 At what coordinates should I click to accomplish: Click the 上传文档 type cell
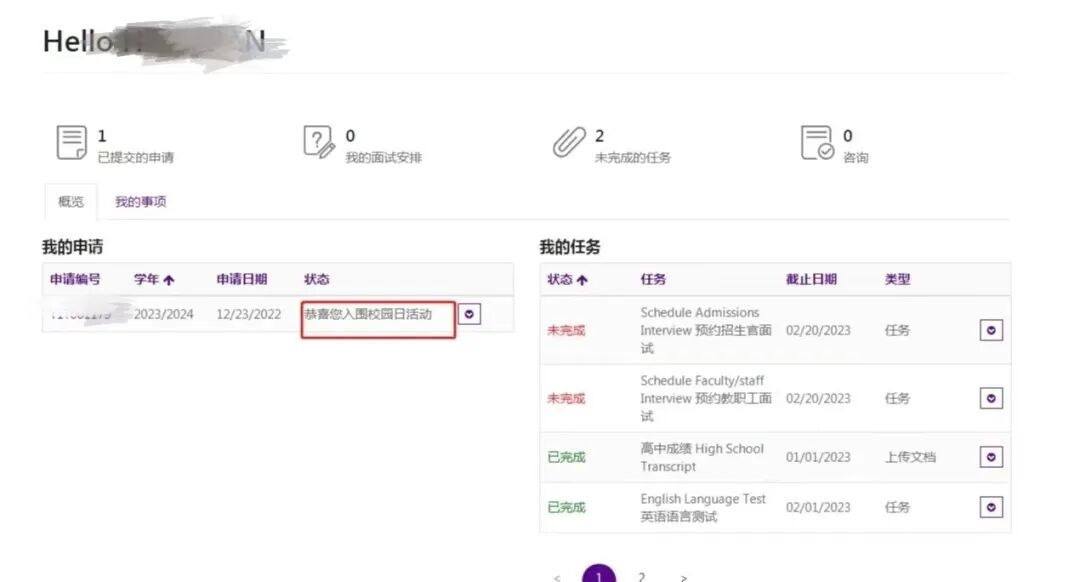coord(910,457)
